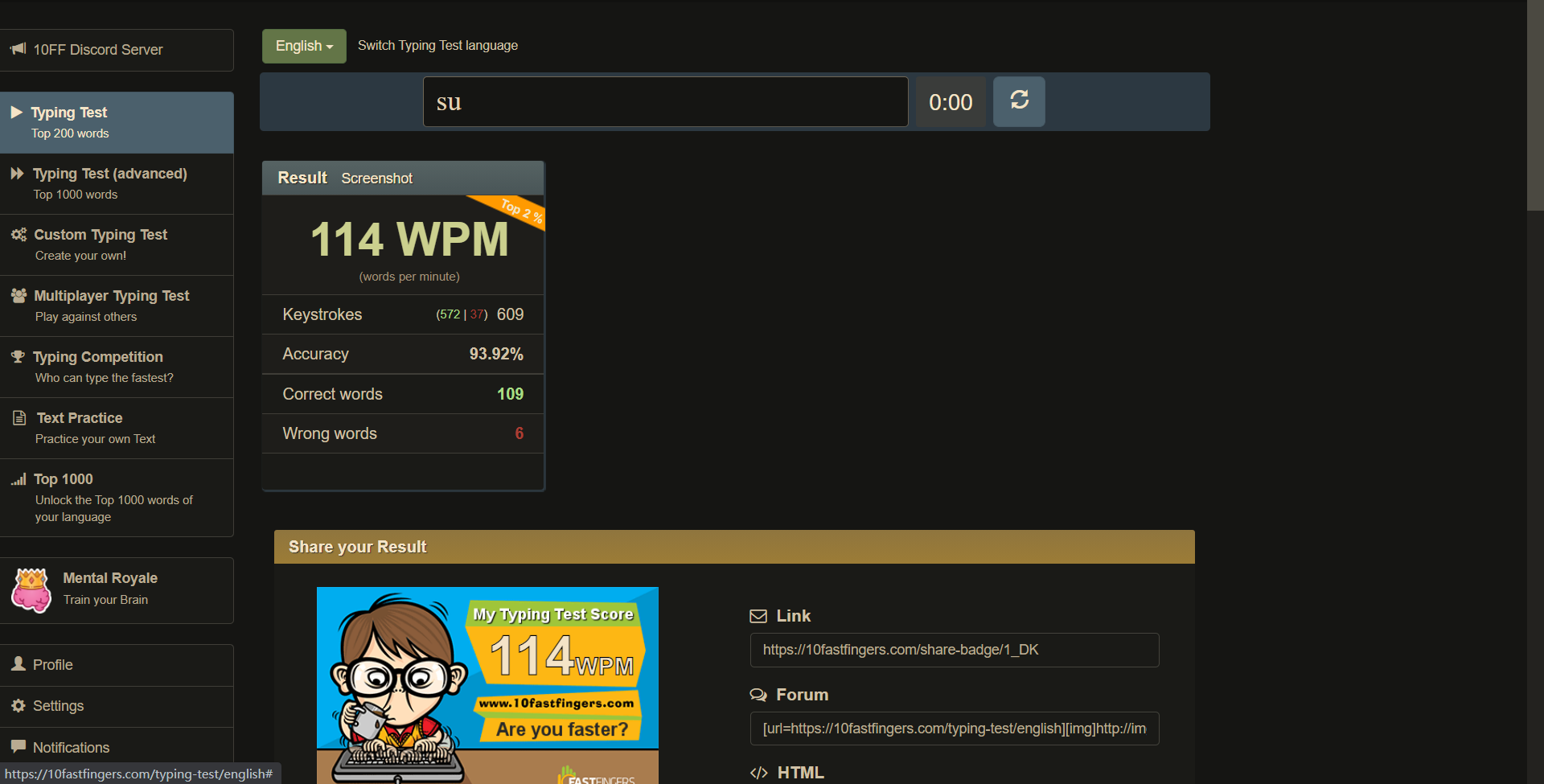Click the Multiplayer Typing Test people icon
1544x784 pixels.
[18, 296]
